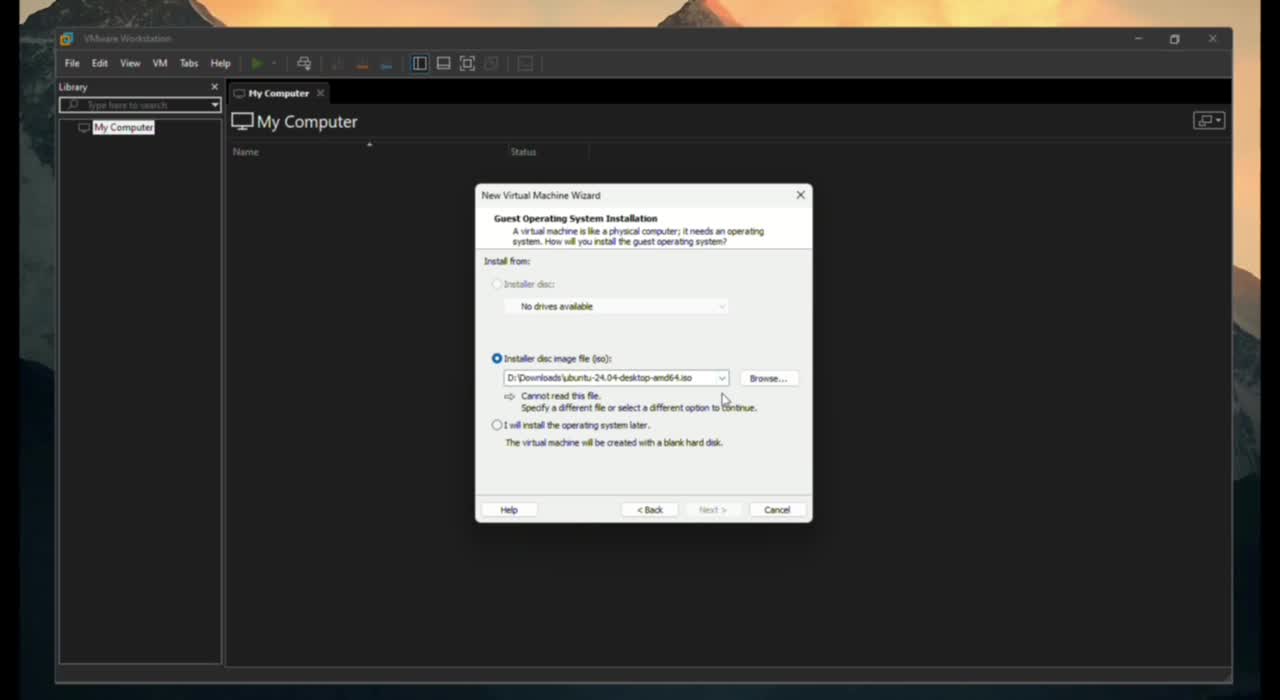
Task: Select the Installer disc radio option
Action: [497, 284]
